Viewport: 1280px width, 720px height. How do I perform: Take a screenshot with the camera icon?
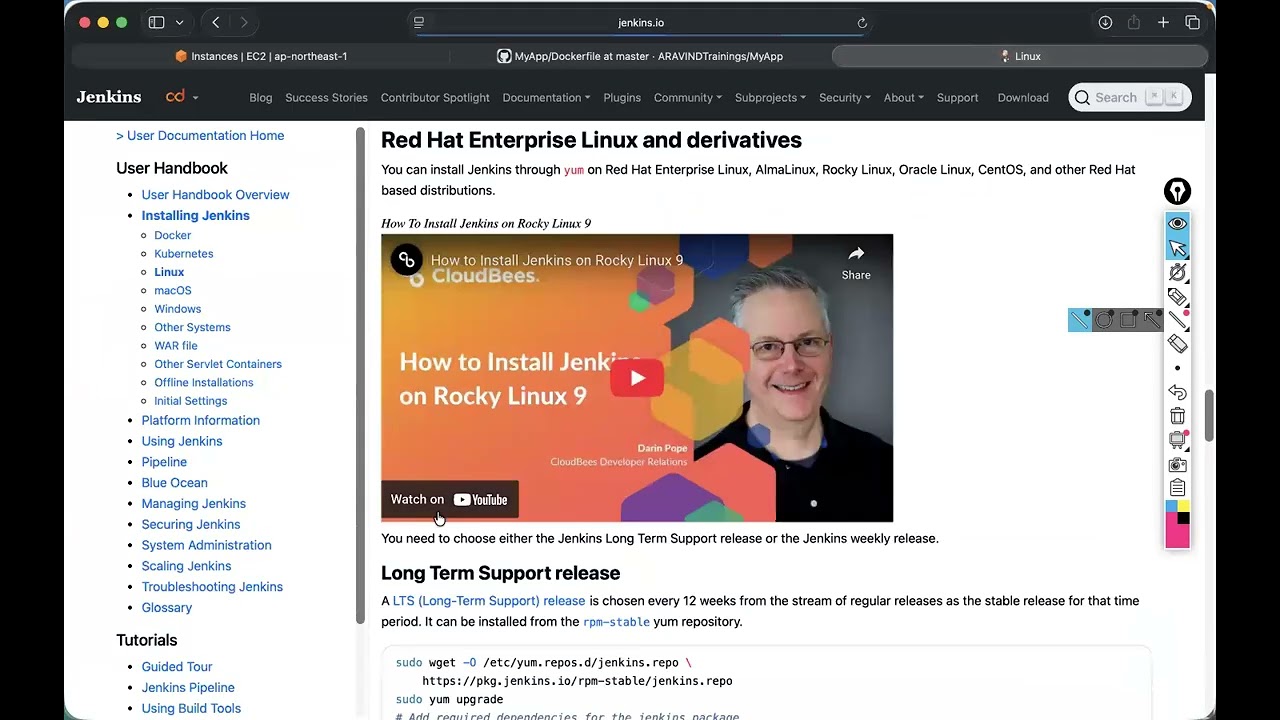tap(1177, 464)
